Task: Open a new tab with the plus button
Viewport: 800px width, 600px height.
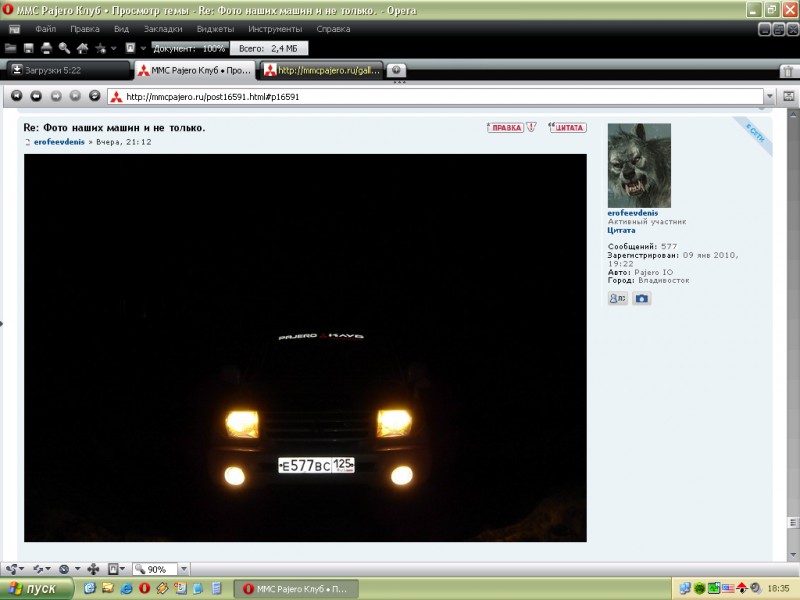Action: (397, 70)
